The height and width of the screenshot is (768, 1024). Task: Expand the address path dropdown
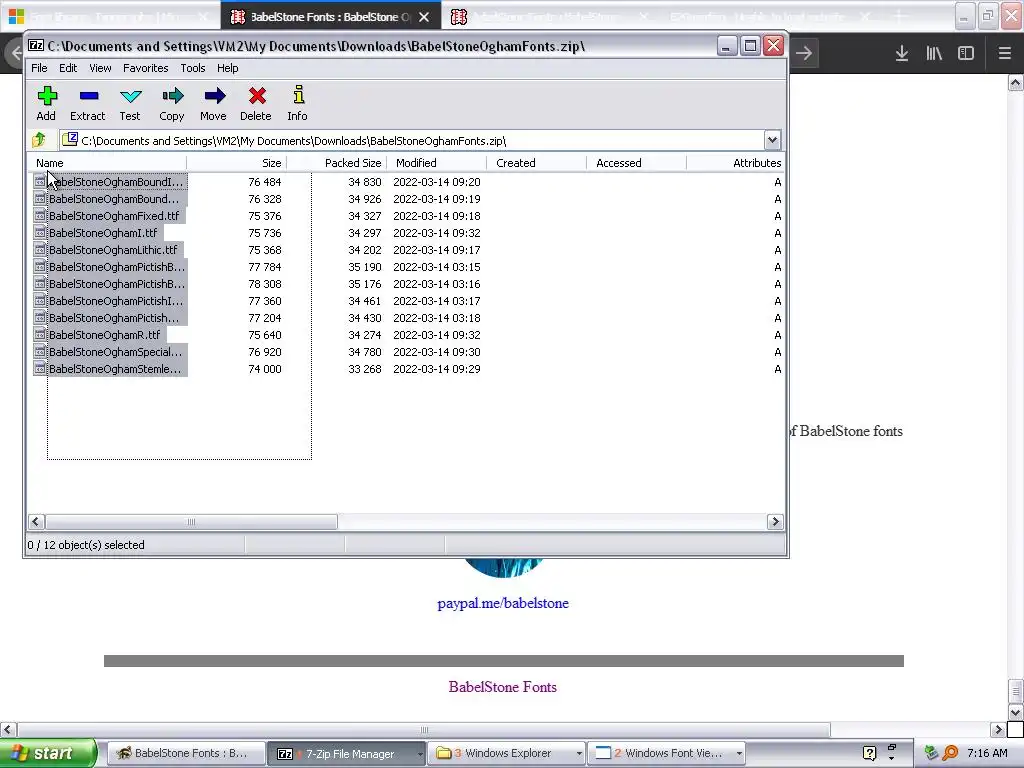click(x=772, y=140)
